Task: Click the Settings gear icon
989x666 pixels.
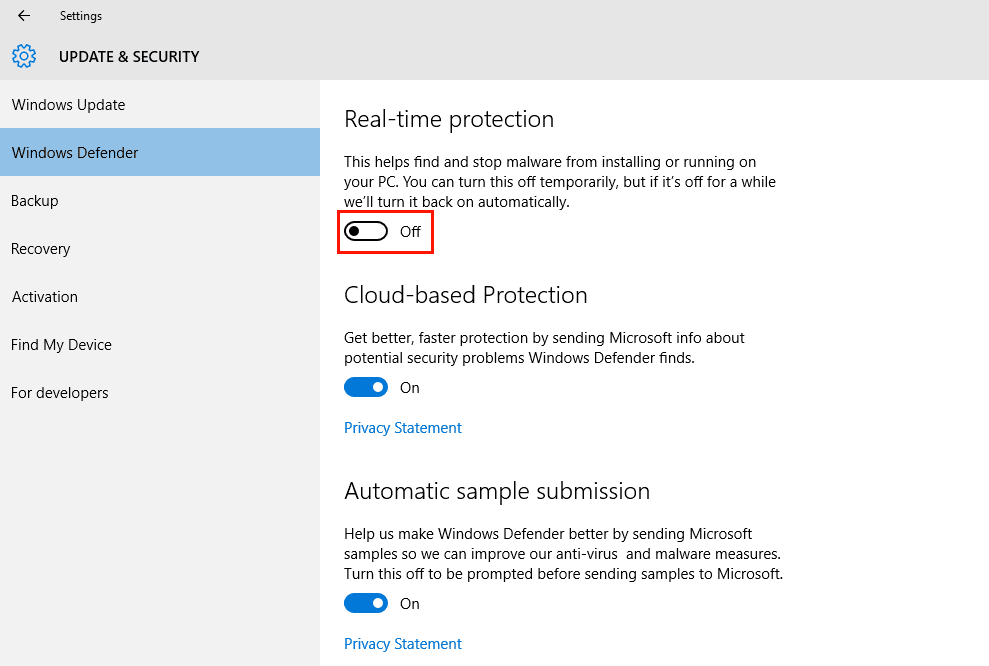Action: tap(24, 56)
